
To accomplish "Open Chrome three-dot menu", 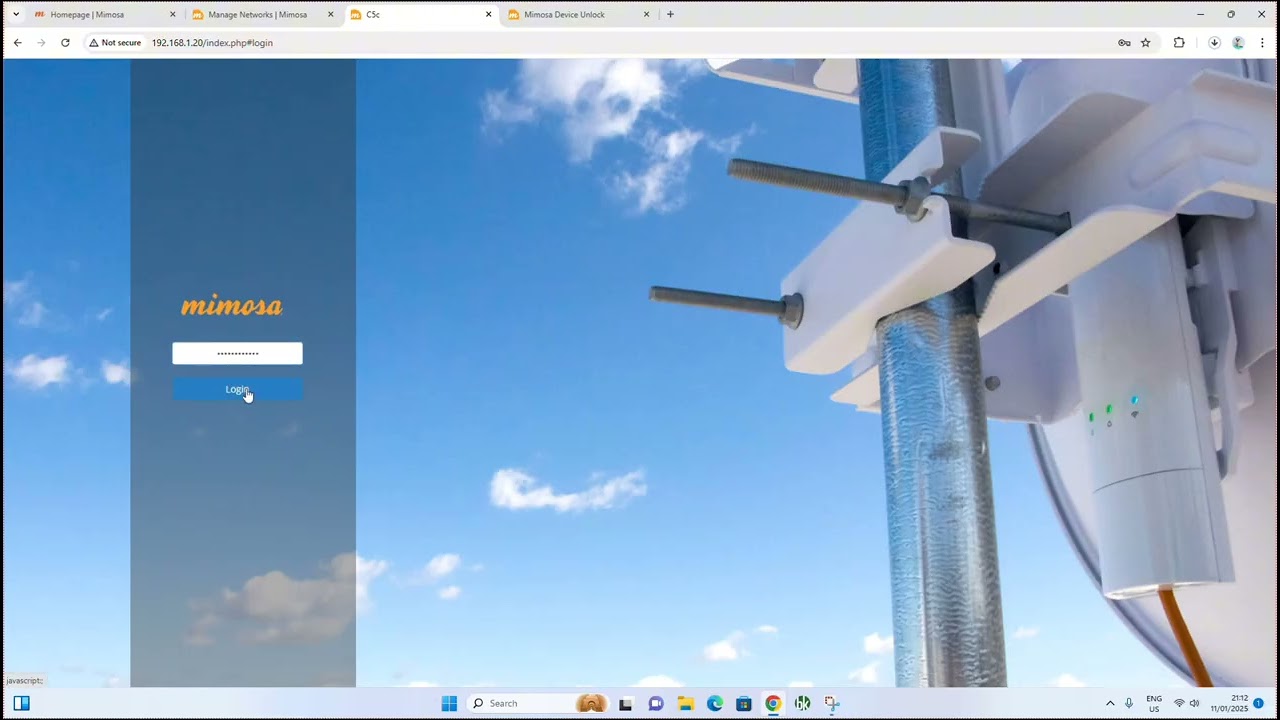I will pyautogui.click(x=1262, y=43).
